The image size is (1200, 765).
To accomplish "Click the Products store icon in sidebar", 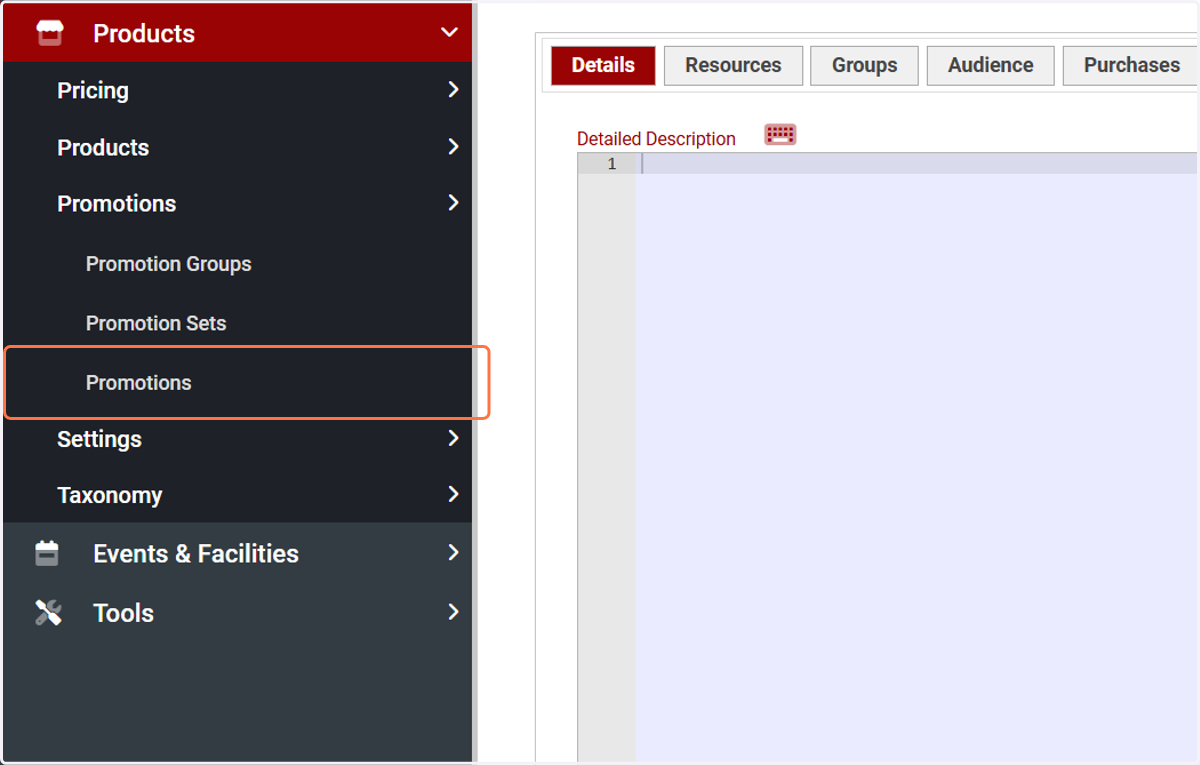I will point(49,33).
